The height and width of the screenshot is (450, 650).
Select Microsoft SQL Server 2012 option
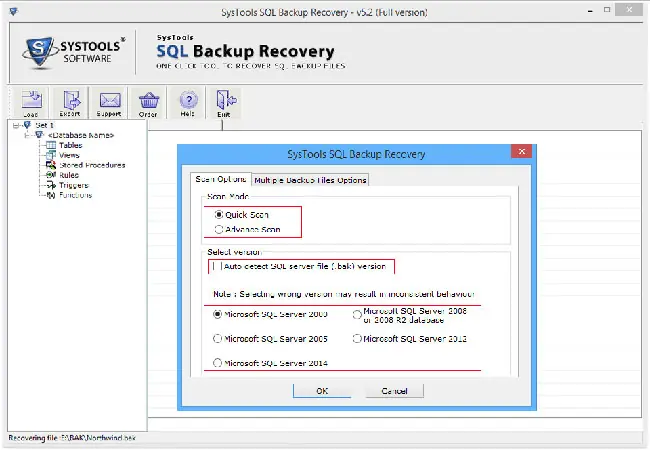[357, 339]
